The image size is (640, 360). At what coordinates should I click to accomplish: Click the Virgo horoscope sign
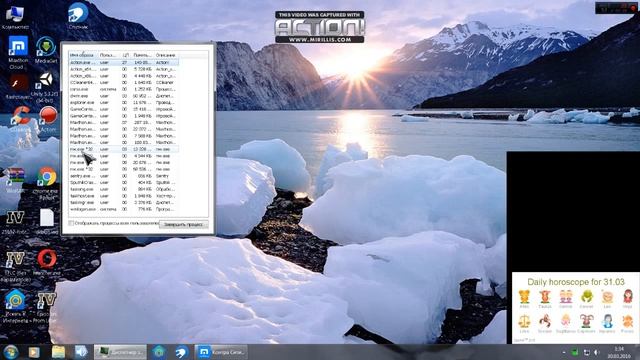point(628,299)
